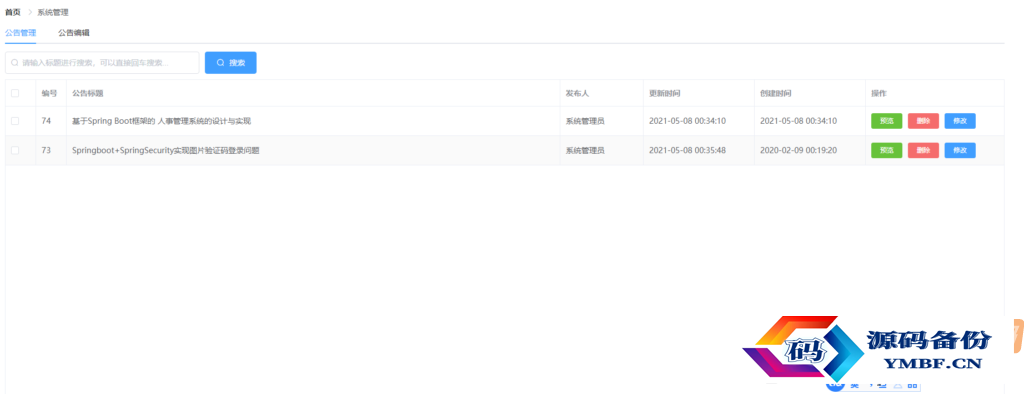Switch to the 公告管理 tab
Viewport: 1024px width, 394px height.
20,32
